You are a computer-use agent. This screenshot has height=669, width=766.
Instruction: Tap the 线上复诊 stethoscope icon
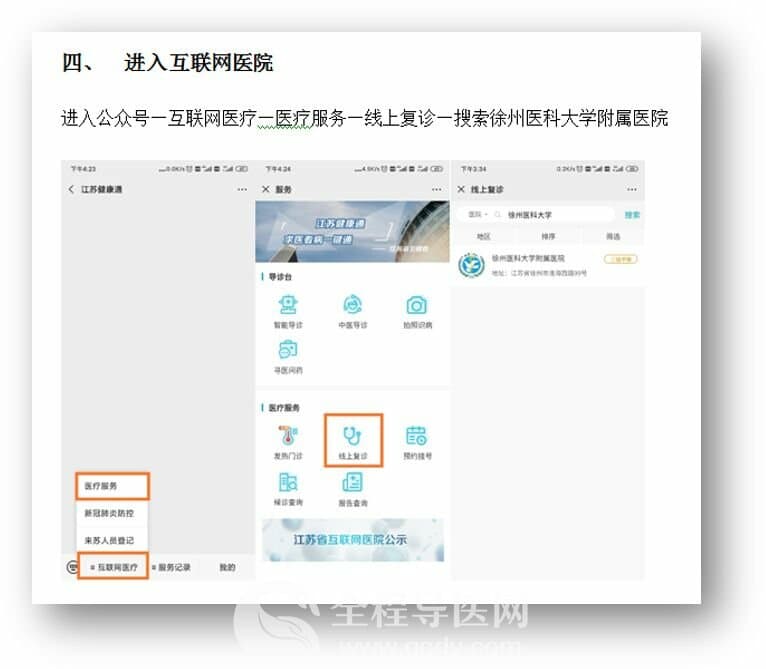(x=353, y=437)
